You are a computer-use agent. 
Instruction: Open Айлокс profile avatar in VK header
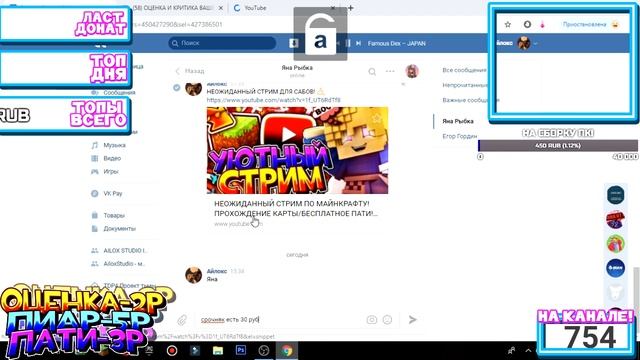tap(524, 43)
